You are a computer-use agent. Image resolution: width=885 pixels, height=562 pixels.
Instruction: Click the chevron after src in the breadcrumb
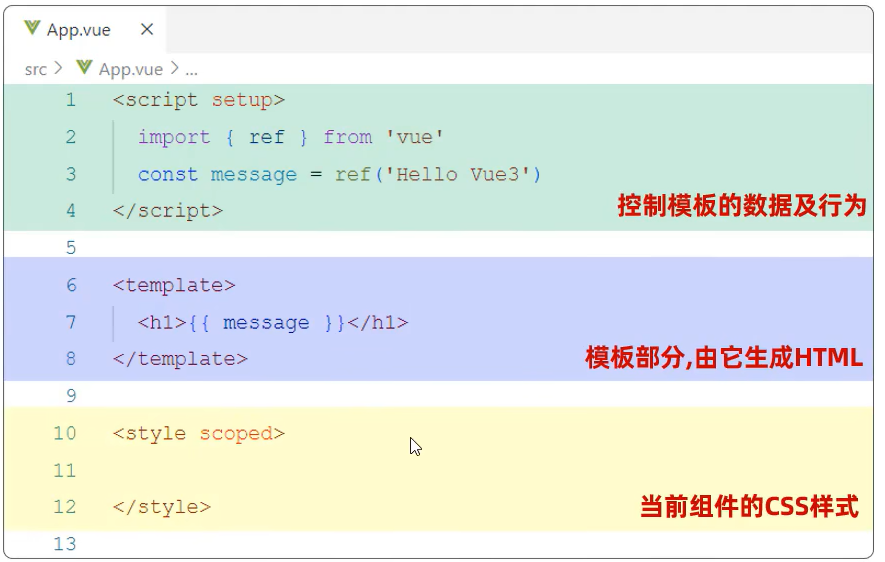click(x=58, y=69)
